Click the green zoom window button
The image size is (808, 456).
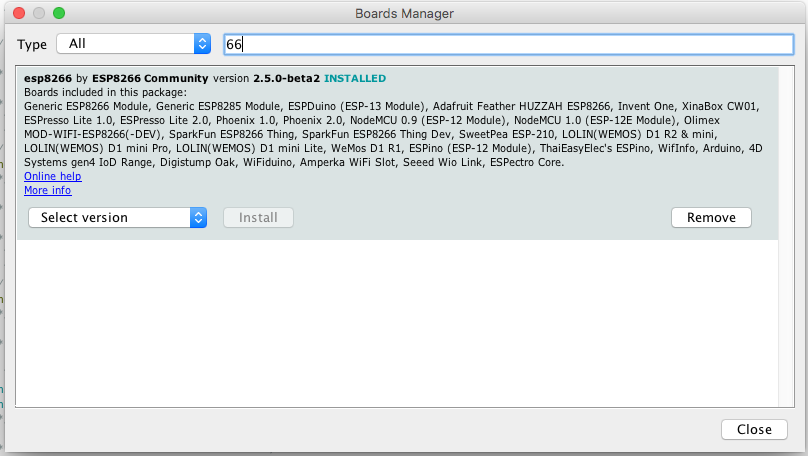pos(59,14)
